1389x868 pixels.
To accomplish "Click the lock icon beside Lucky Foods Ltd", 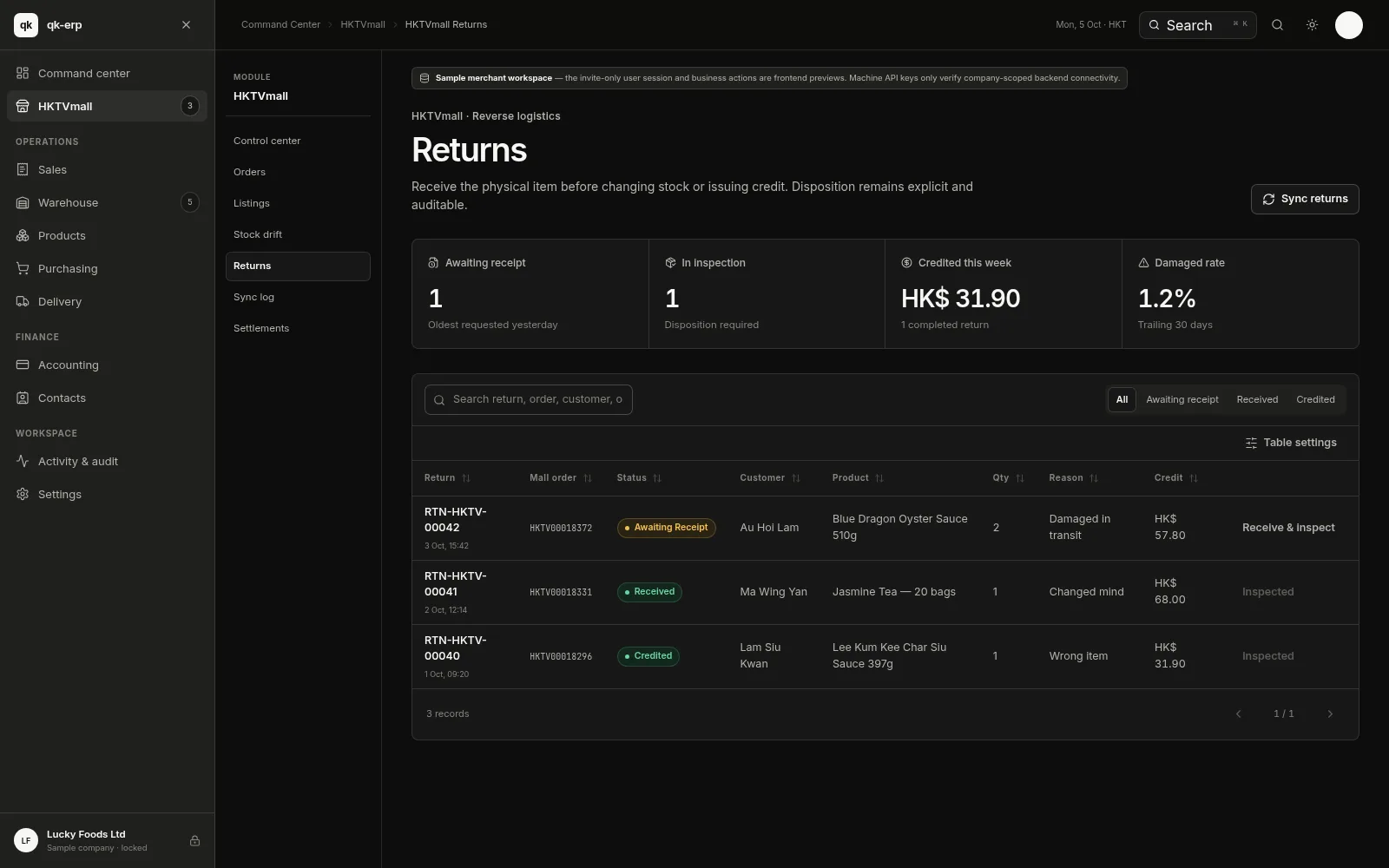I will pyautogui.click(x=194, y=841).
